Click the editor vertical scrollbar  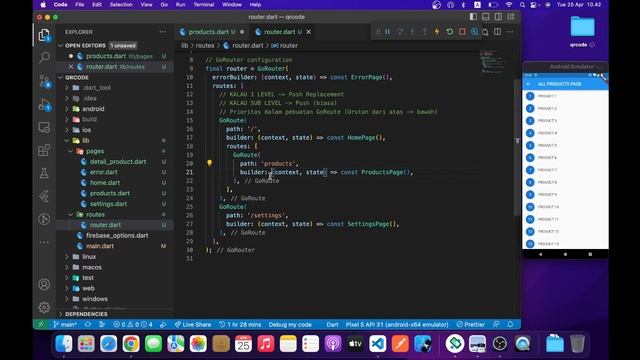pos(518,147)
